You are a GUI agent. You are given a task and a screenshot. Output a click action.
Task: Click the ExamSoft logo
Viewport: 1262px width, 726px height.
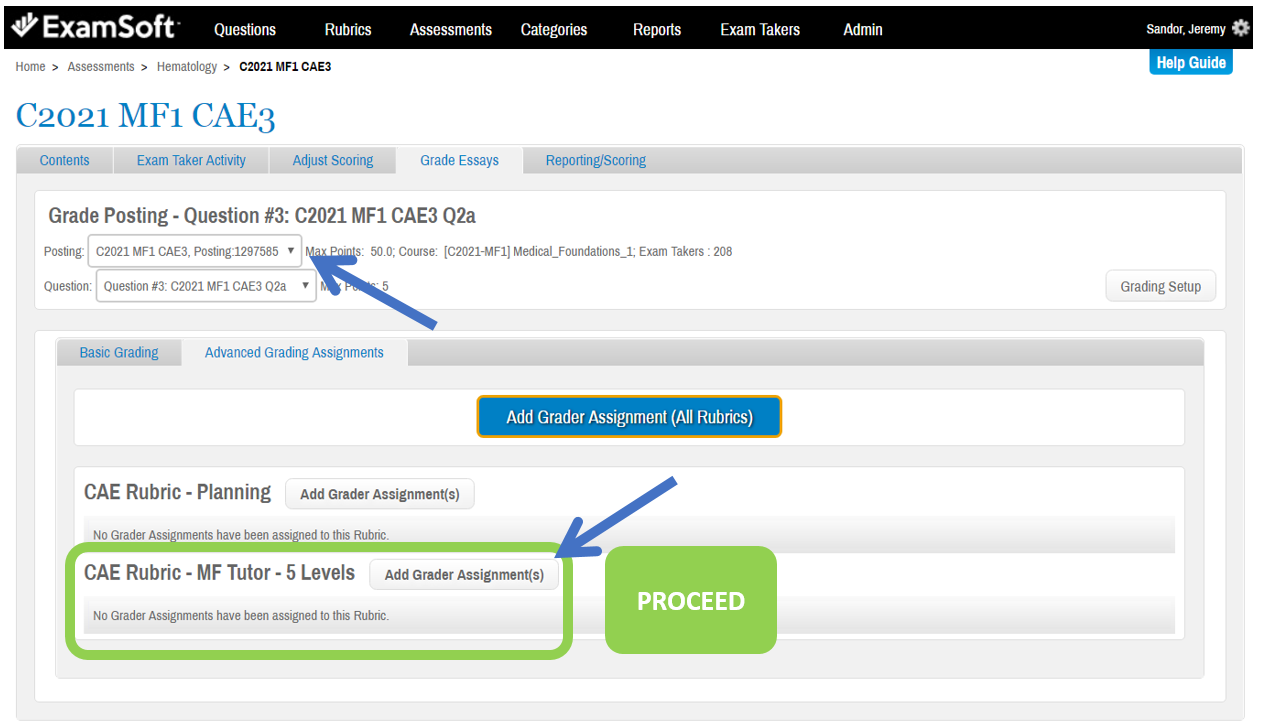tap(96, 27)
